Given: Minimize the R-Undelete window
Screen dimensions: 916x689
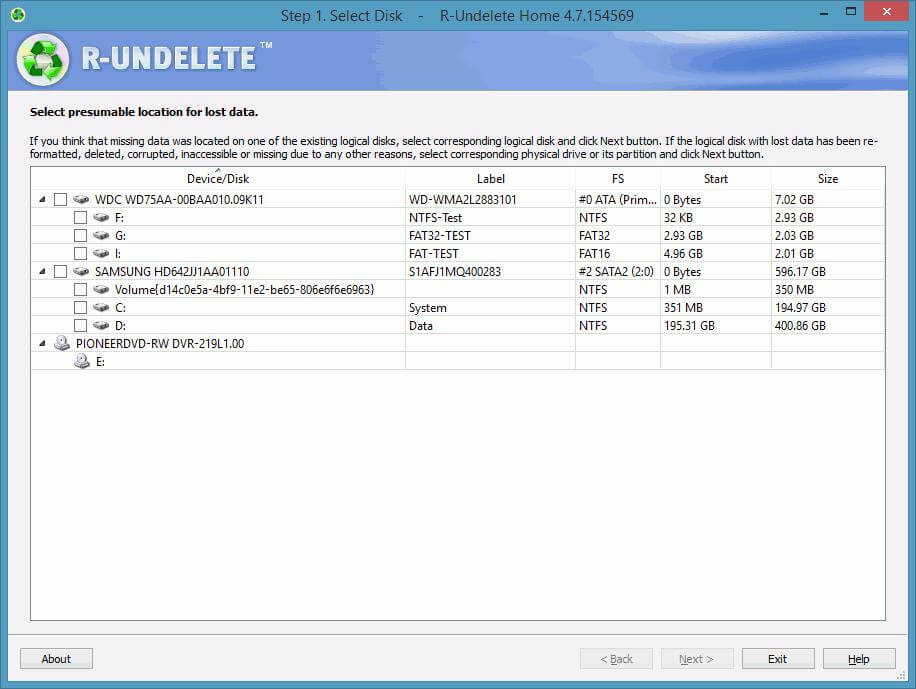Looking at the screenshot, I should (x=824, y=12).
